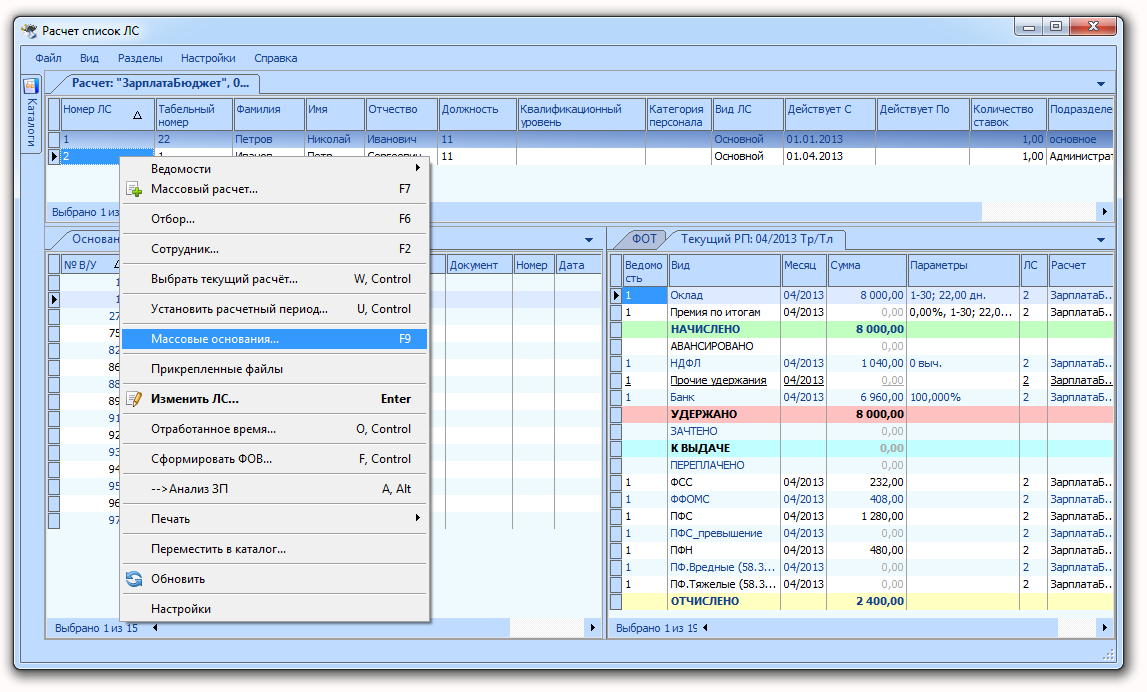This screenshot has height=692, width=1147.
Task: Toggle row checkbox for Банк line
Action: point(616,397)
